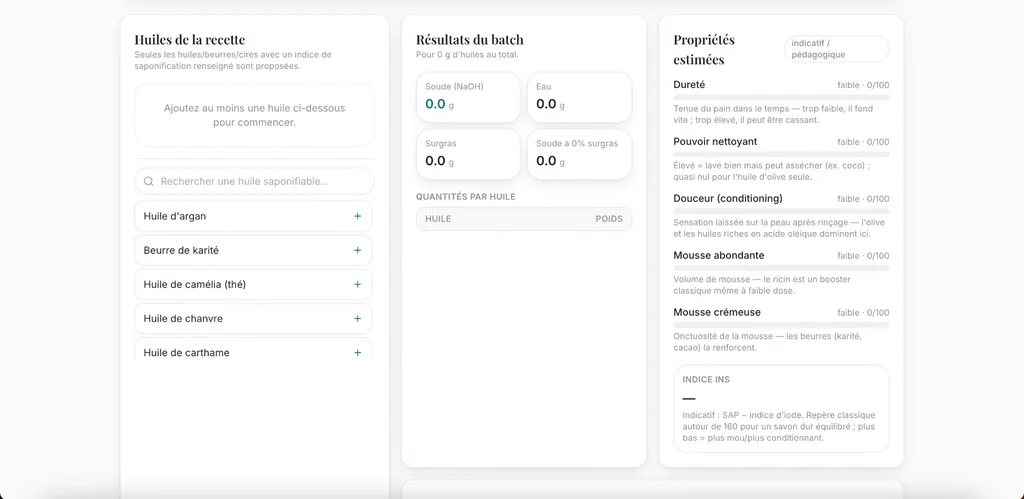Click the Soude (NaOH) result card
Viewport: 1024px width, 499px height.
[x=468, y=97]
